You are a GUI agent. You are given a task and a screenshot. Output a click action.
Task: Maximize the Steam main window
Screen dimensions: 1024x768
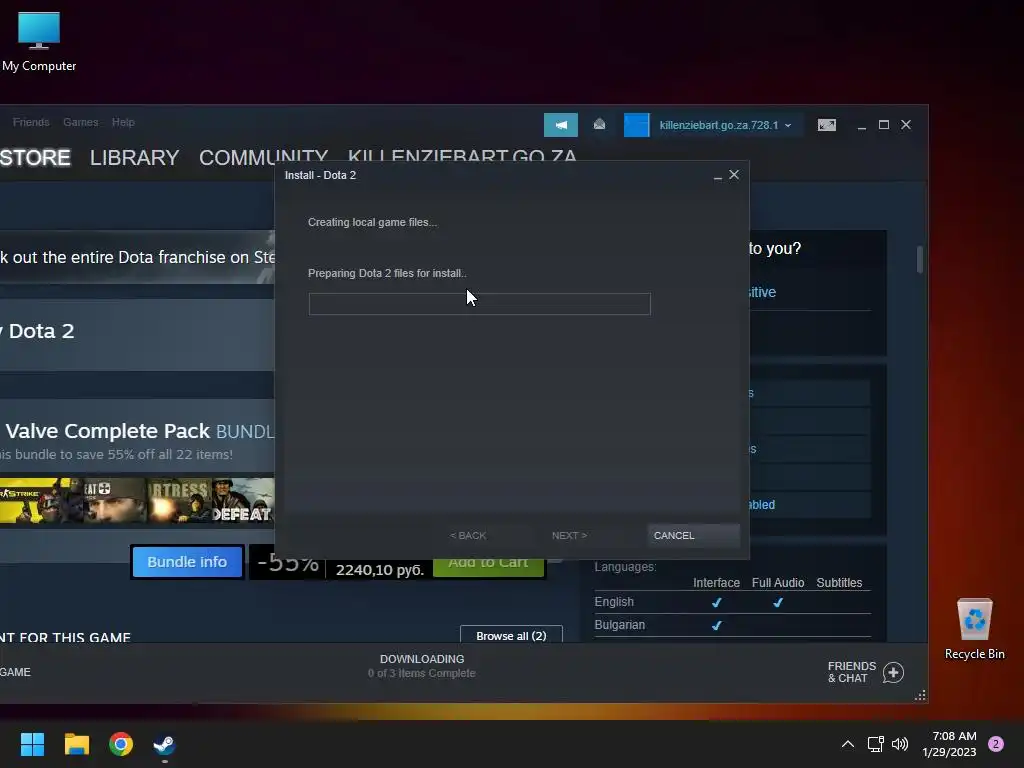click(x=884, y=125)
